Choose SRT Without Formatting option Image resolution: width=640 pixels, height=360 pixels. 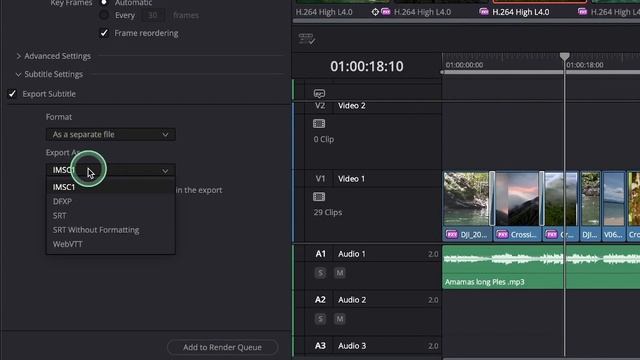(111, 230)
